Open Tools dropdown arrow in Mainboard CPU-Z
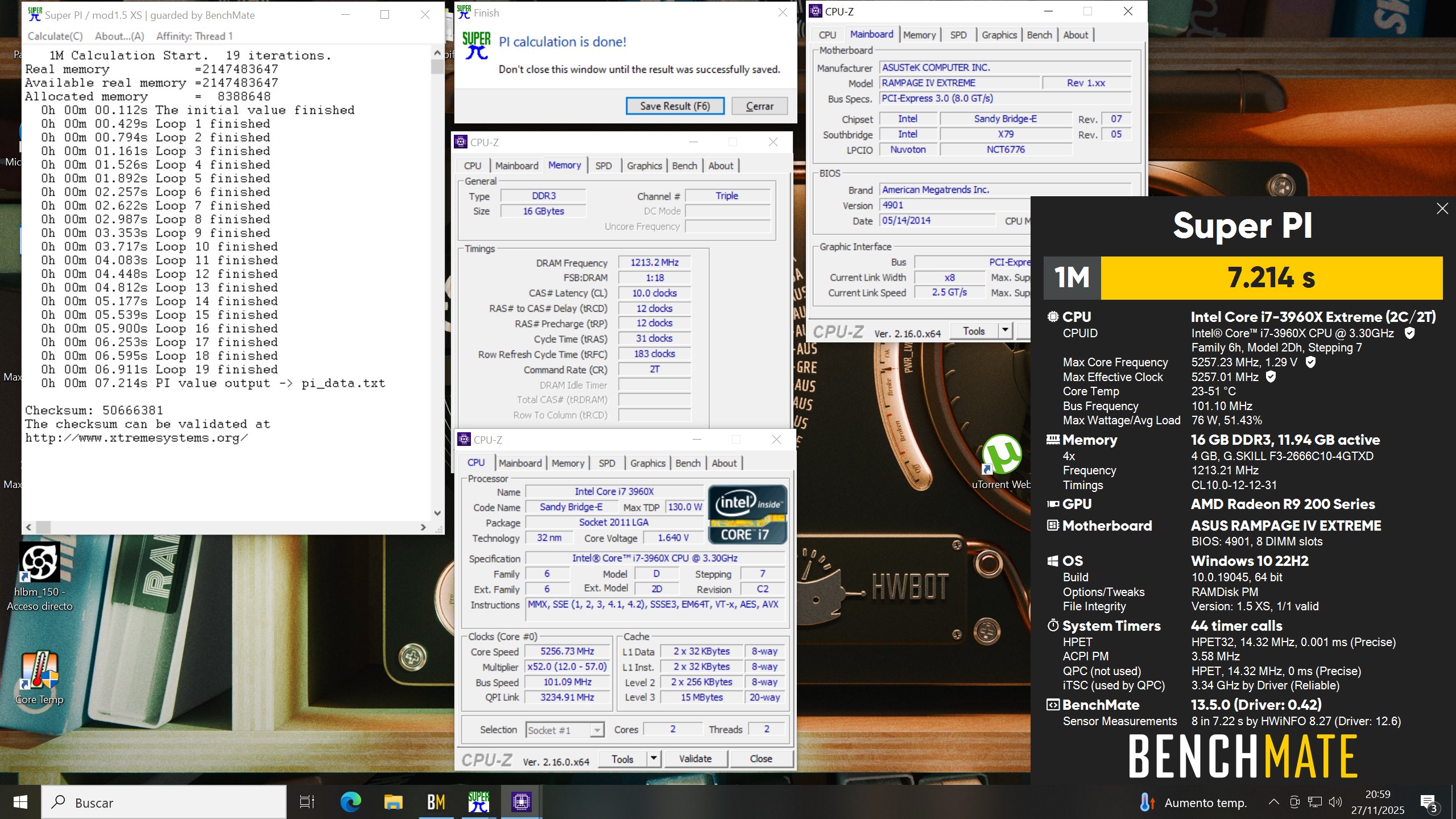1456x819 pixels. [1005, 331]
